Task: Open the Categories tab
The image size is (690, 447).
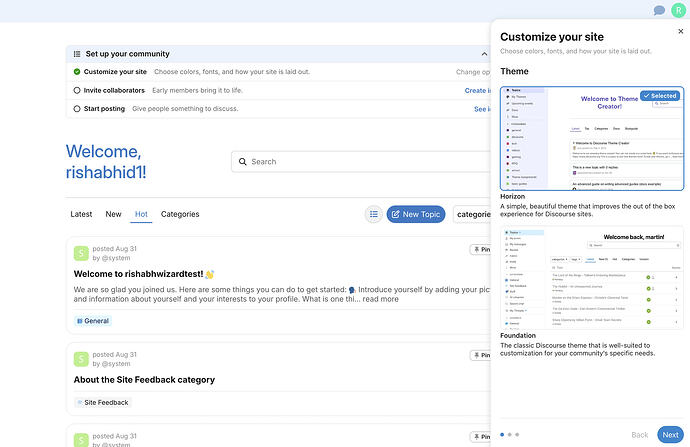Action: click(180, 214)
